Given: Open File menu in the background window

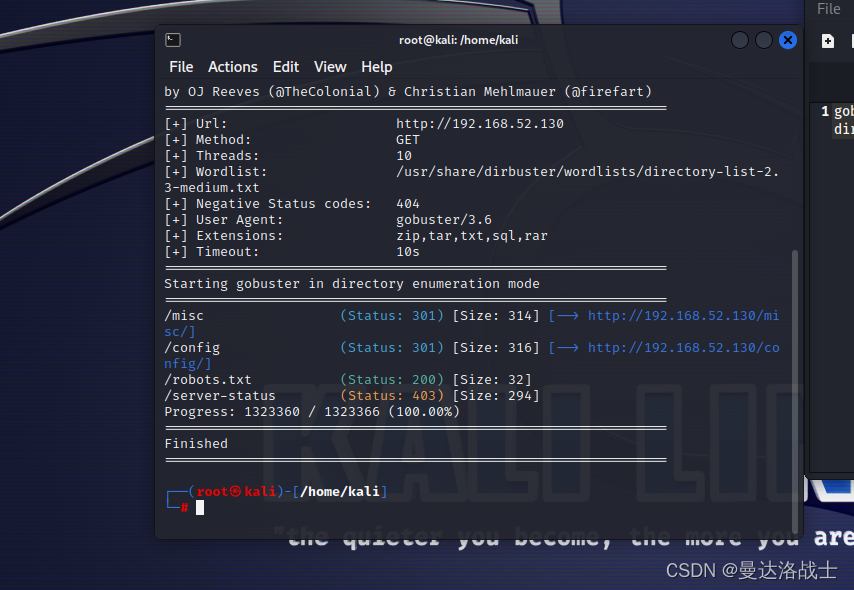Looking at the screenshot, I should click(x=828, y=9).
